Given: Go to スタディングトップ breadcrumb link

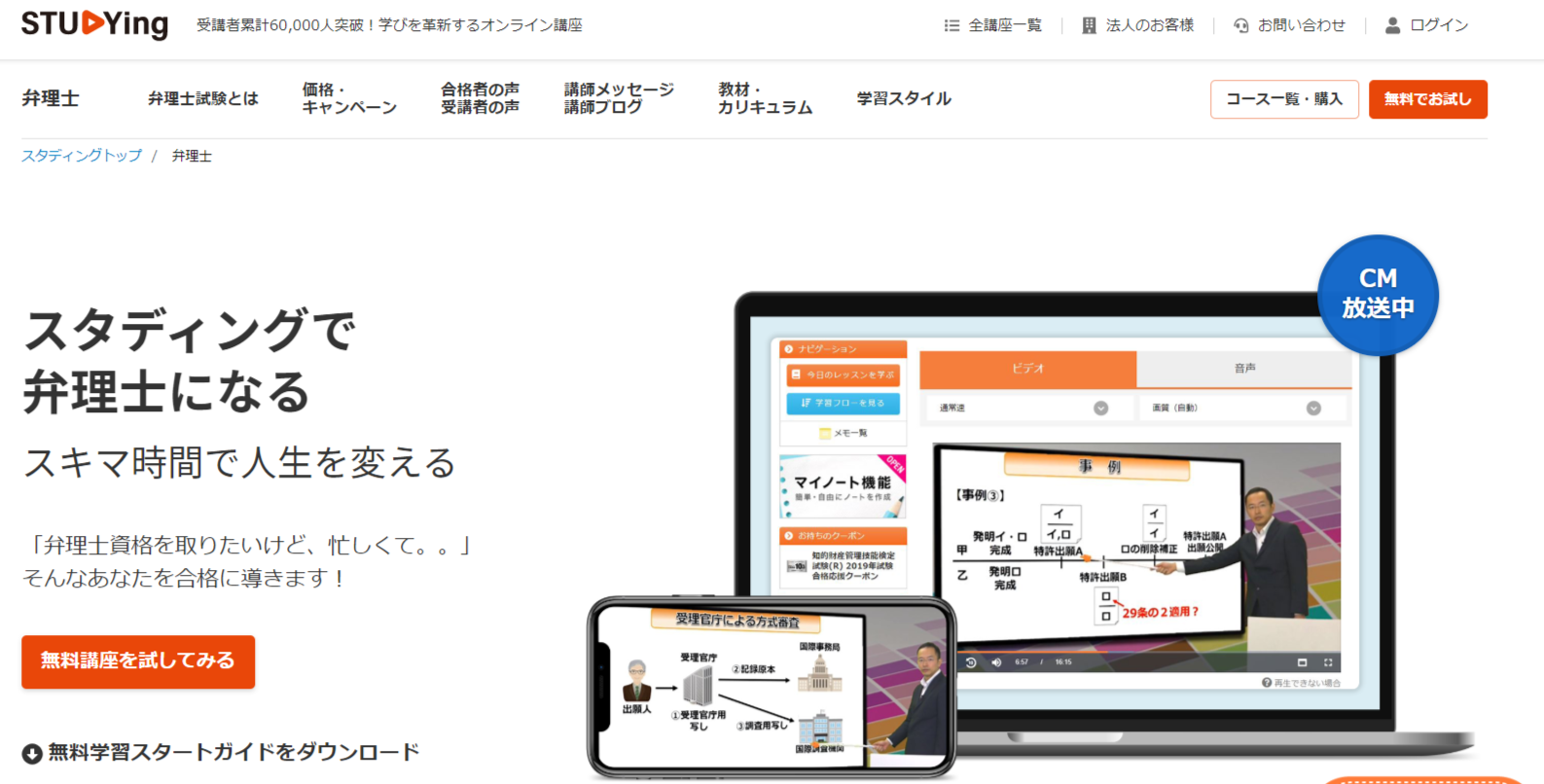Looking at the screenshot, I should (x=82, y=156).
